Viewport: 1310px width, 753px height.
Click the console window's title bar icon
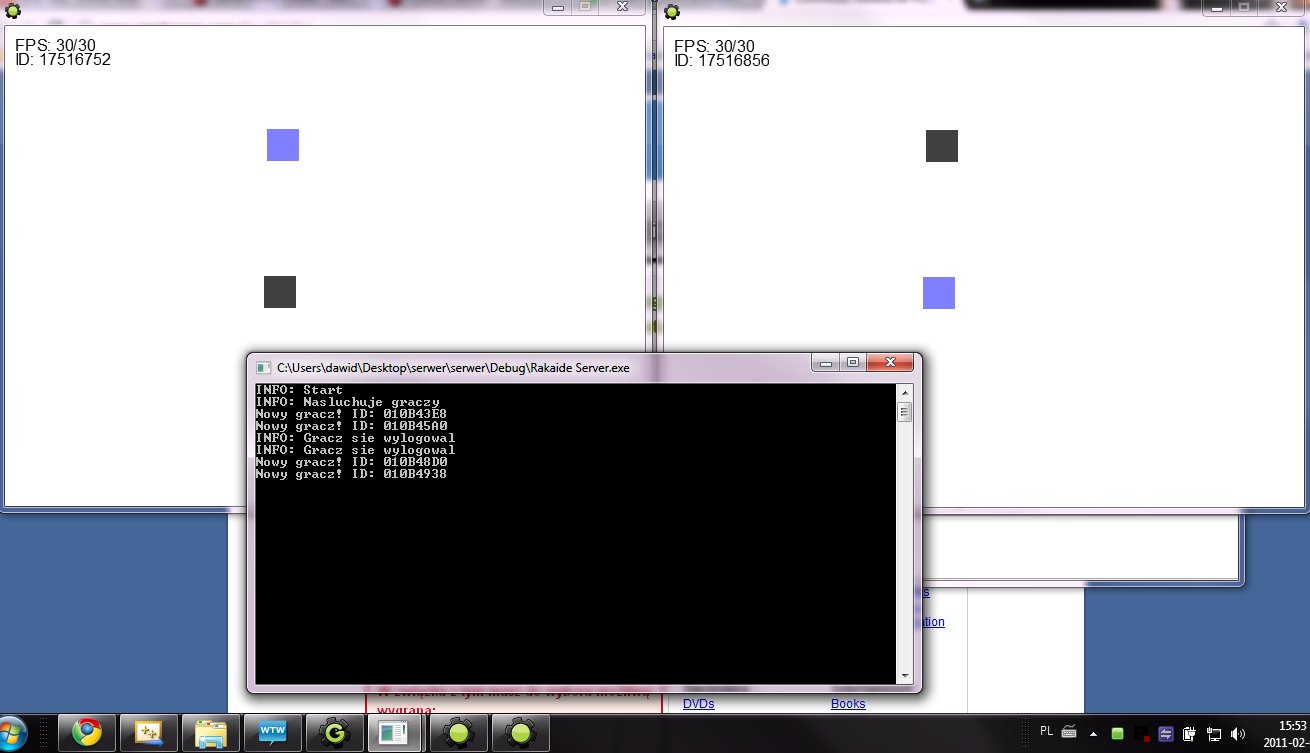(264, 367)
